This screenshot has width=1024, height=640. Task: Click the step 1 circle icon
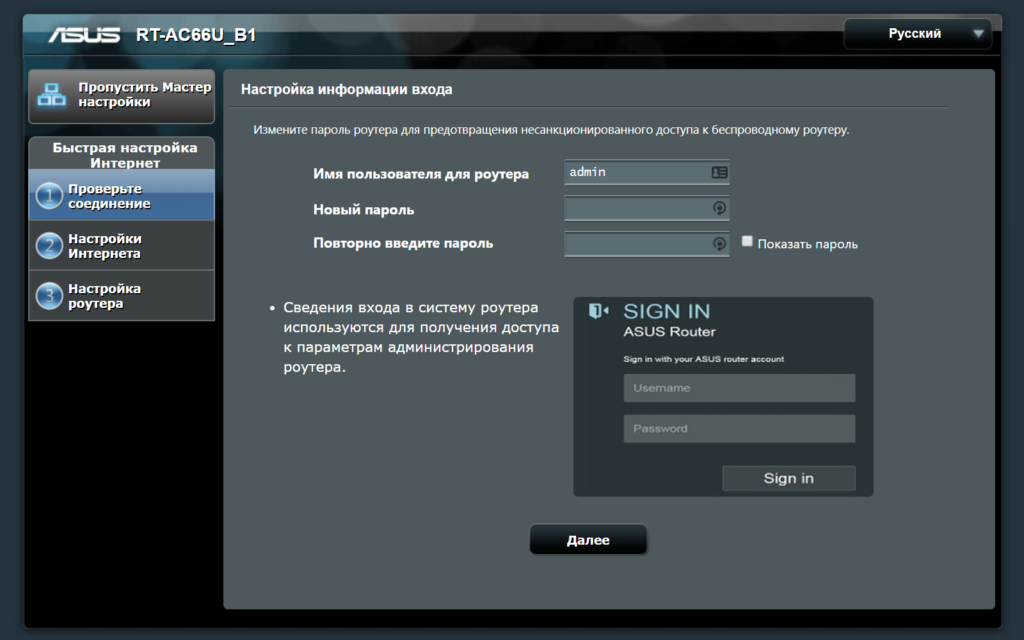point(49,196)
